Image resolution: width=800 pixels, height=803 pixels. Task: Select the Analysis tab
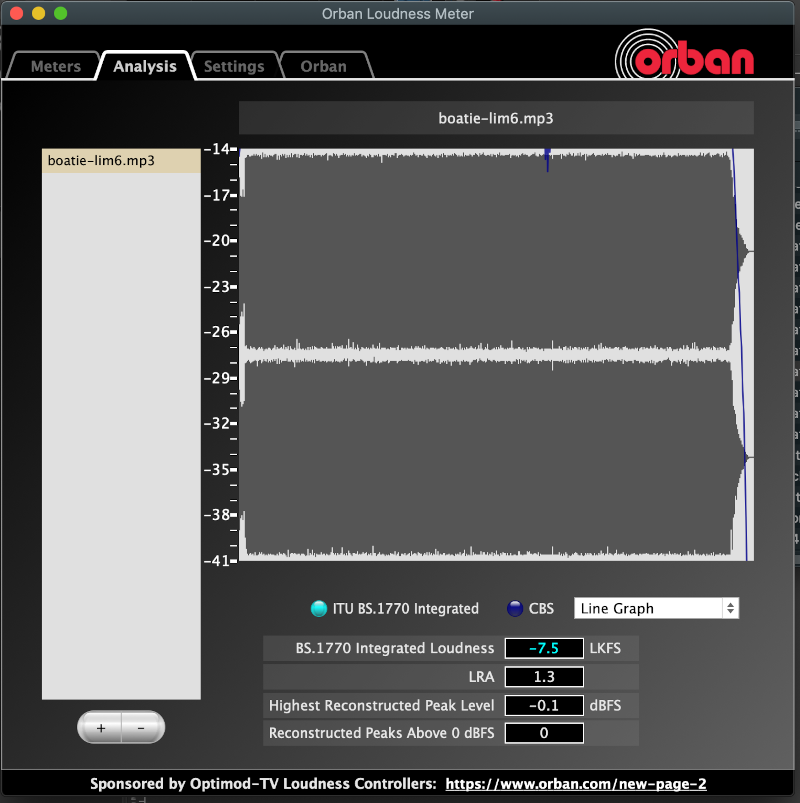coord(145,67)
